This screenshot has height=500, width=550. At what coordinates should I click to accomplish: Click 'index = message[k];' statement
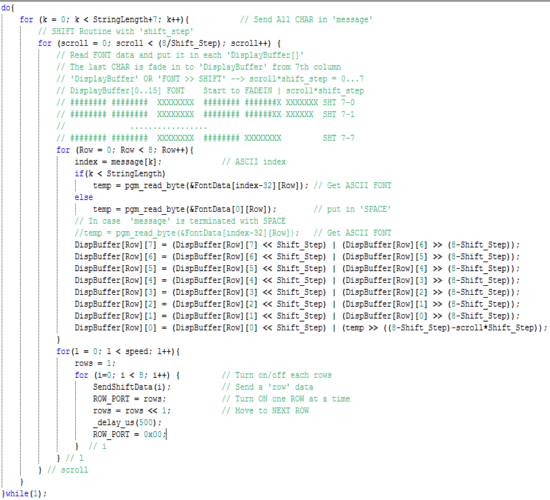pyautogui.click(x=118, y=162)
